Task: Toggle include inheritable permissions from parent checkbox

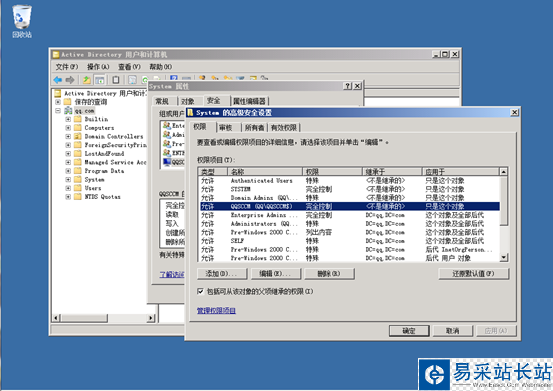Action: (x=200, y=291)
